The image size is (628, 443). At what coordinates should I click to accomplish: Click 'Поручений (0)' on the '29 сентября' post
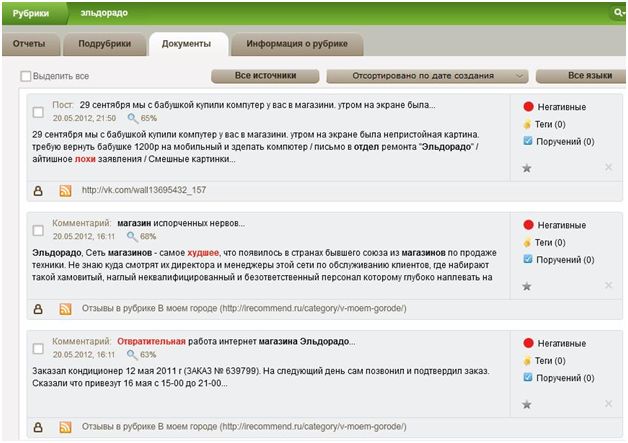point(565,141)
